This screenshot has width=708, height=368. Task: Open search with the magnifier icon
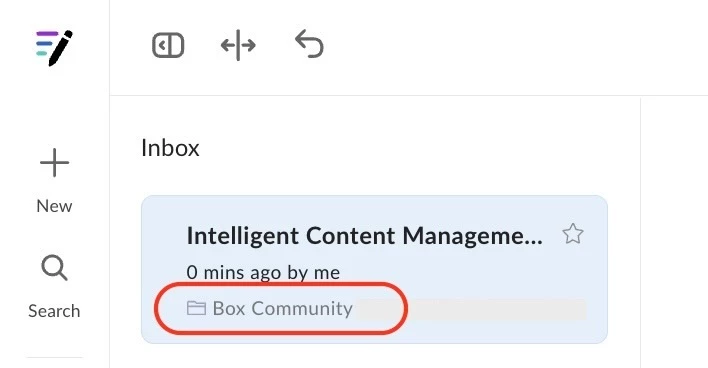54,268
